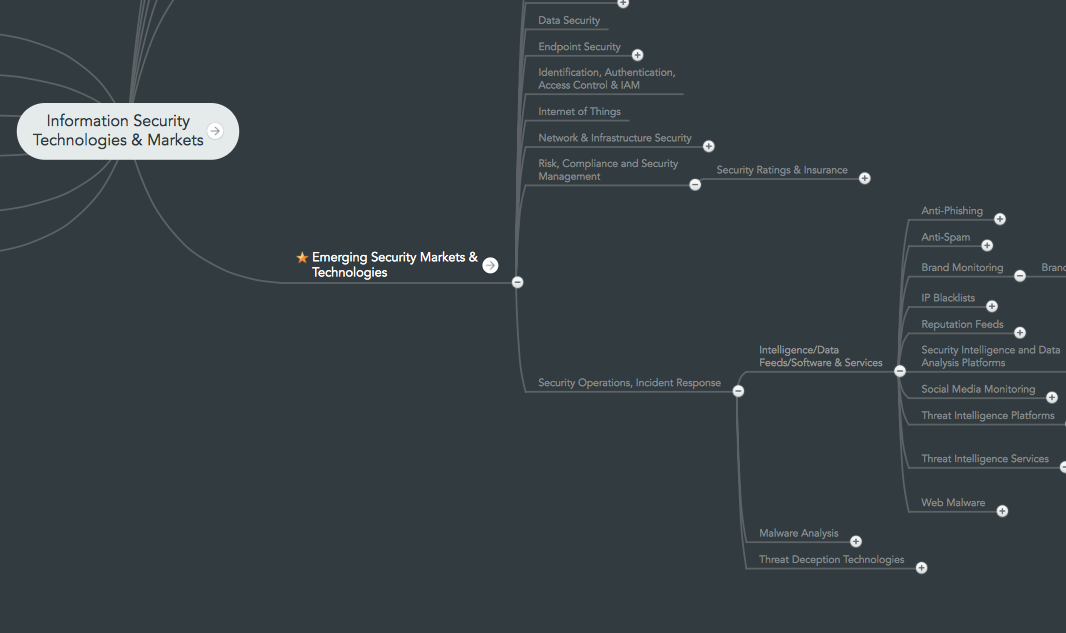Click the star icon on Emerging Security Markets

click(300, 257)
